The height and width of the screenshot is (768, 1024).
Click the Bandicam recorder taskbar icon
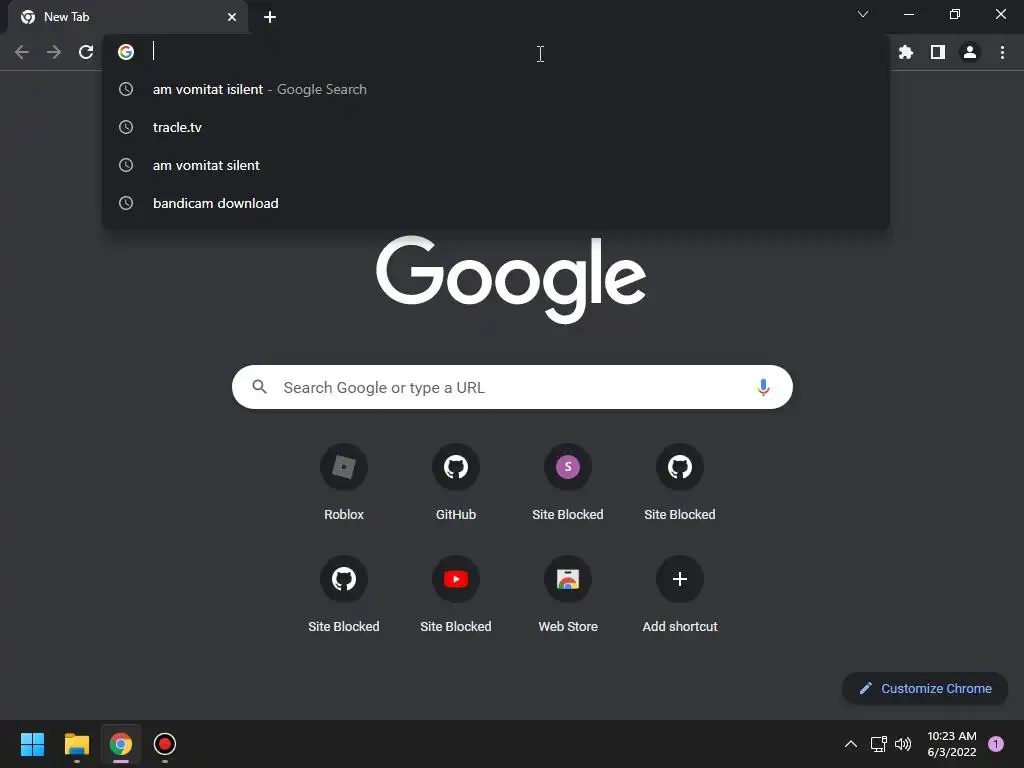coord(165,744)
